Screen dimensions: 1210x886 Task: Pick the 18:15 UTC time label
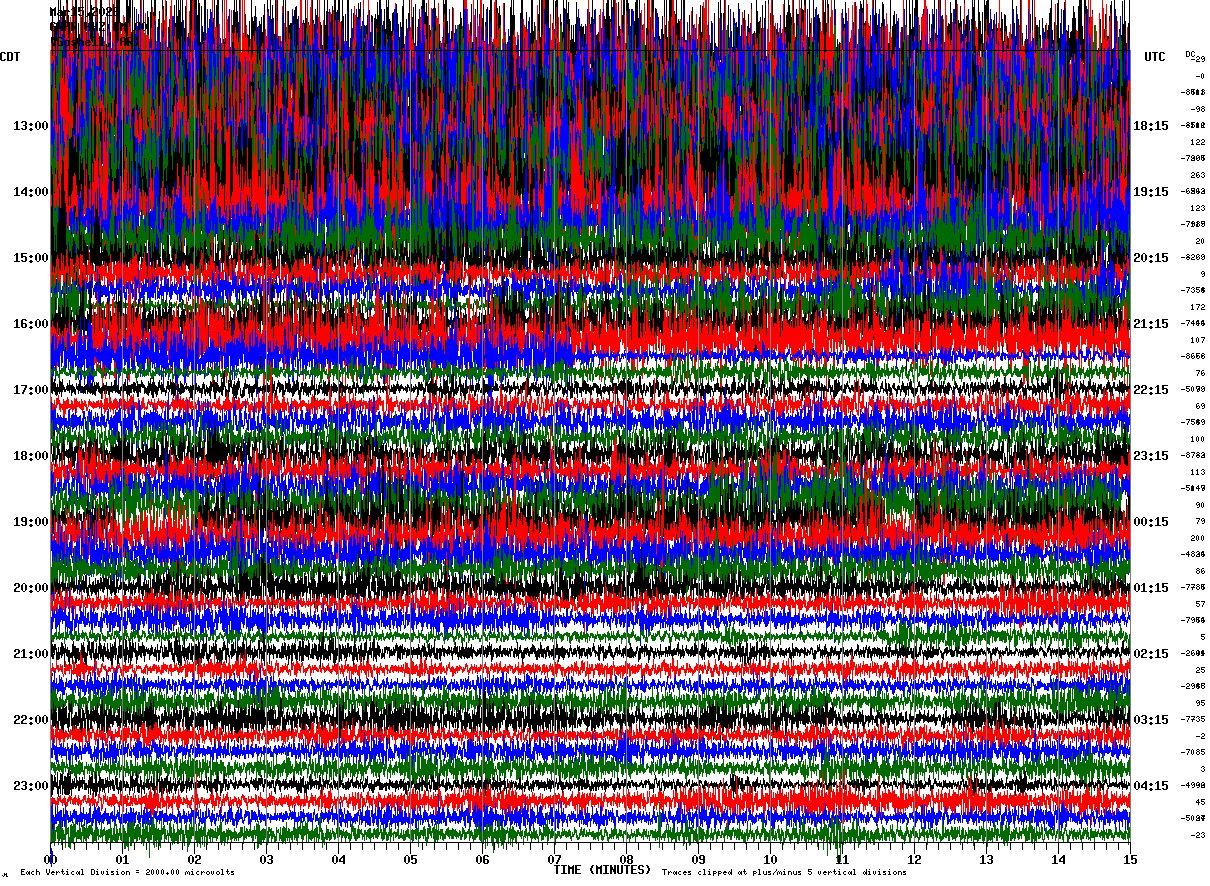[x=1150, y=126]
